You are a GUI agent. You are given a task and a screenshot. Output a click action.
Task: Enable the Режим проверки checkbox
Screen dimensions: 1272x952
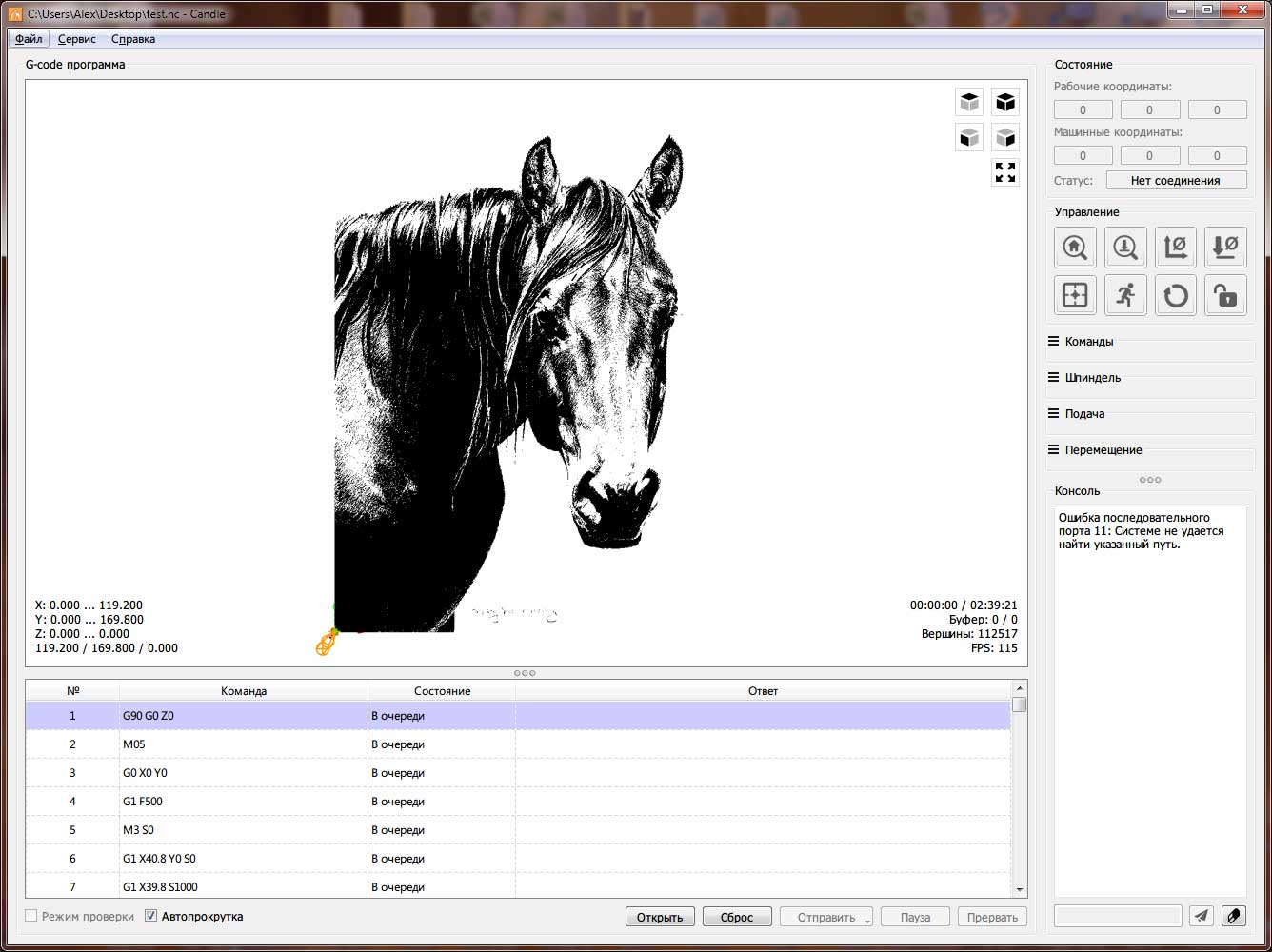coord(31,916)
